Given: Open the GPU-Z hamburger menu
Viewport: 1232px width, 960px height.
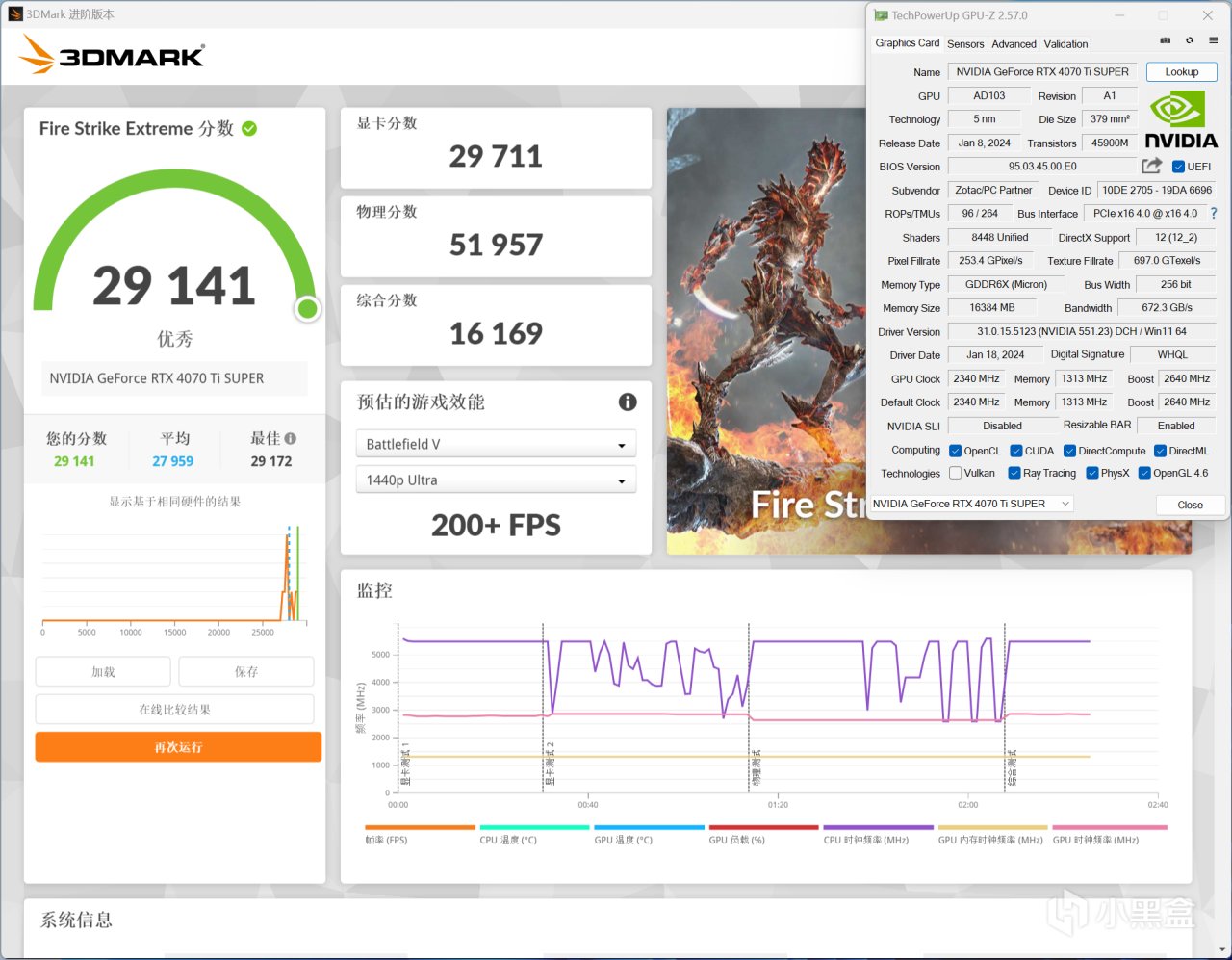Looking at the screenshot, I should point(1214,40).
